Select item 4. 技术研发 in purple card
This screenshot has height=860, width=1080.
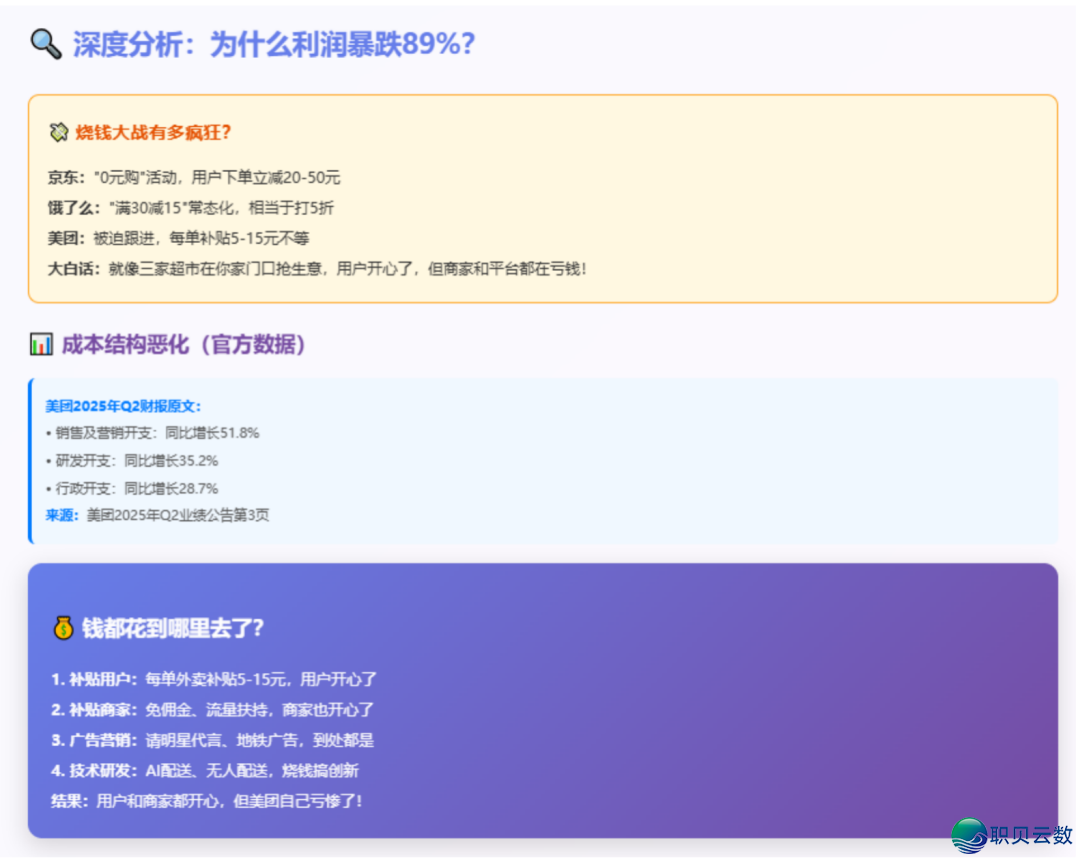(x=205, y=770)
